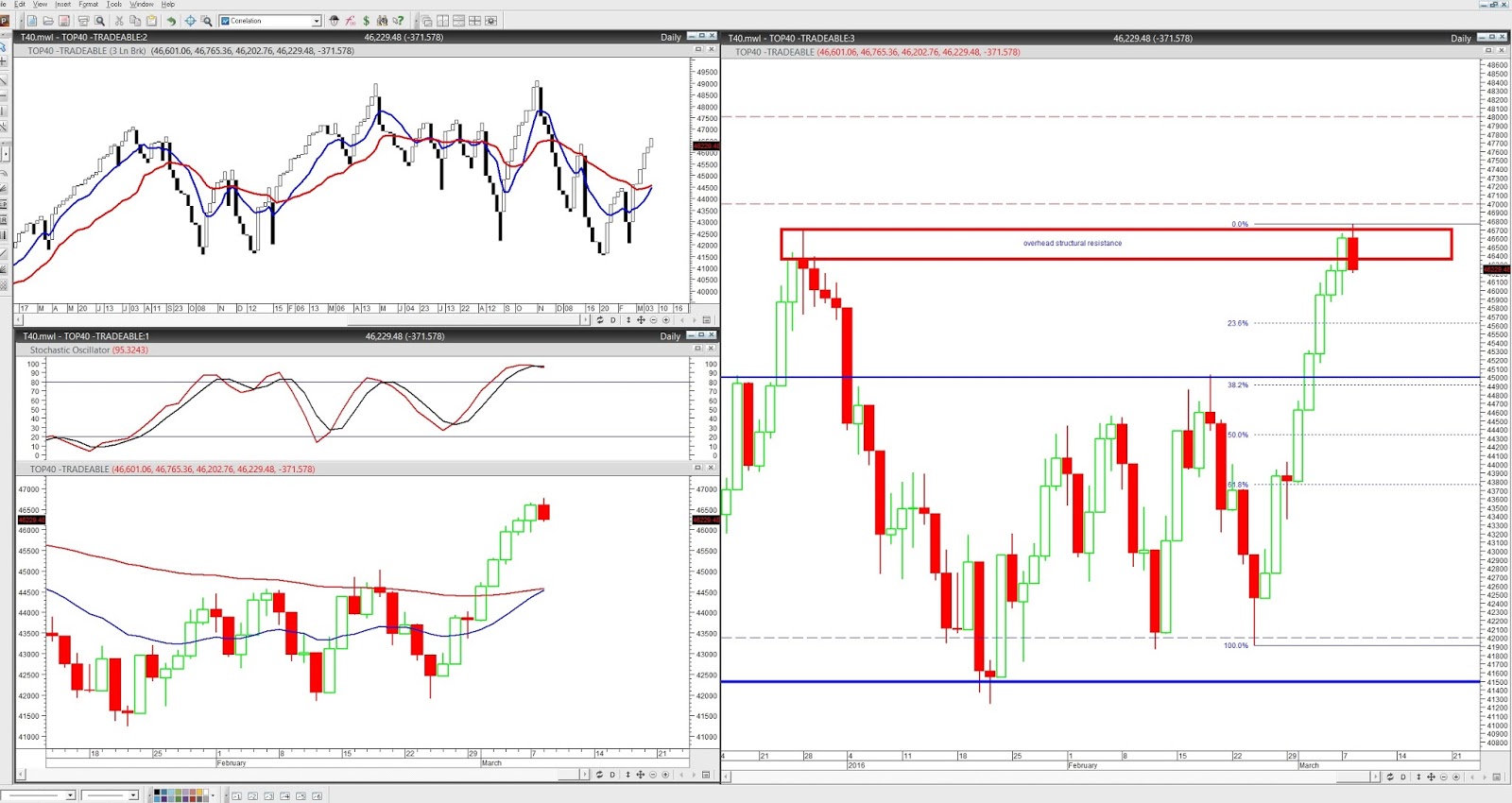This screenshot has height=803, width=1512.
Task: Pick the black color swatch
Action: coord(159,793)
